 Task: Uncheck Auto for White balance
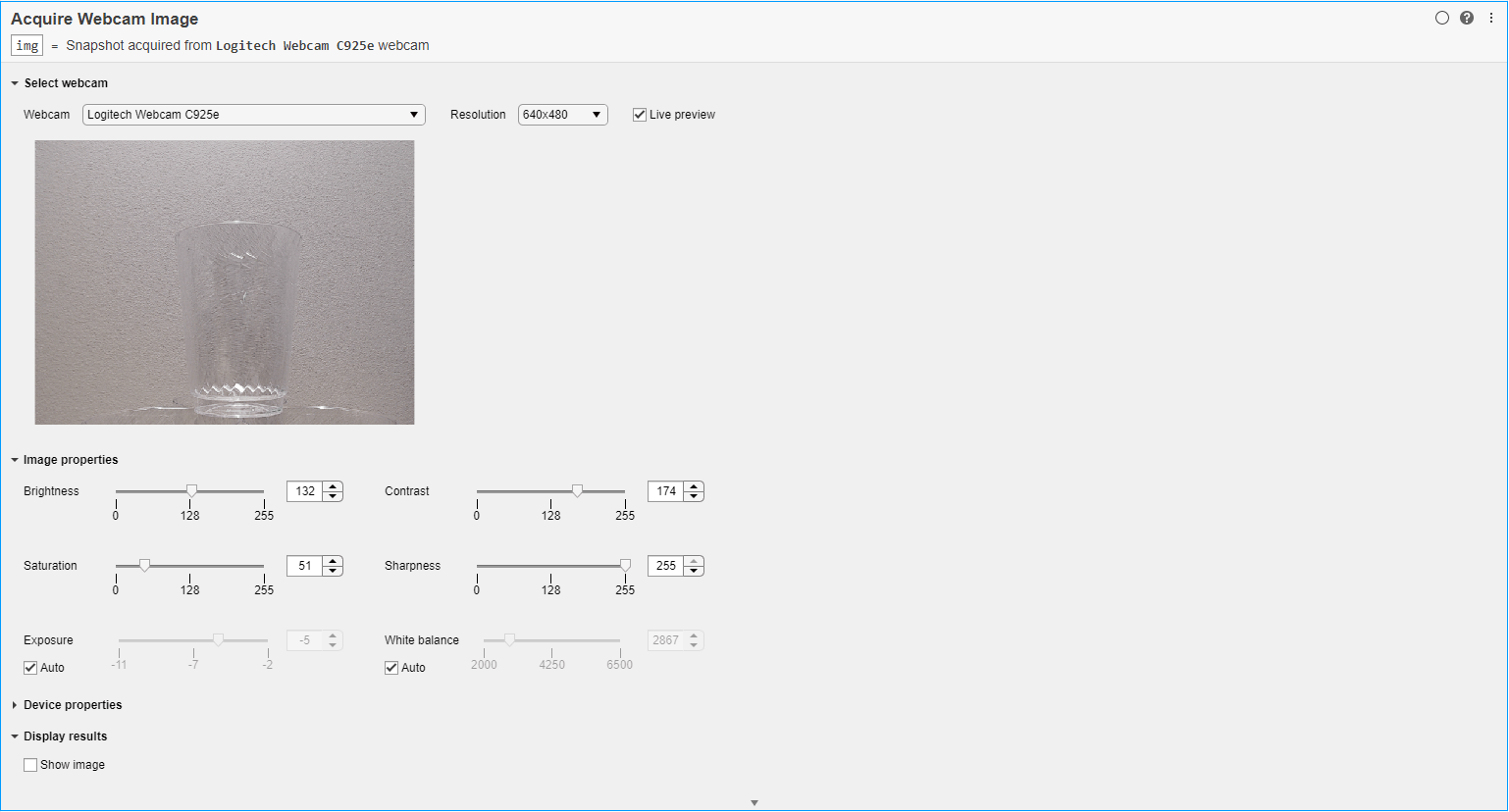[x=390, y=667]
